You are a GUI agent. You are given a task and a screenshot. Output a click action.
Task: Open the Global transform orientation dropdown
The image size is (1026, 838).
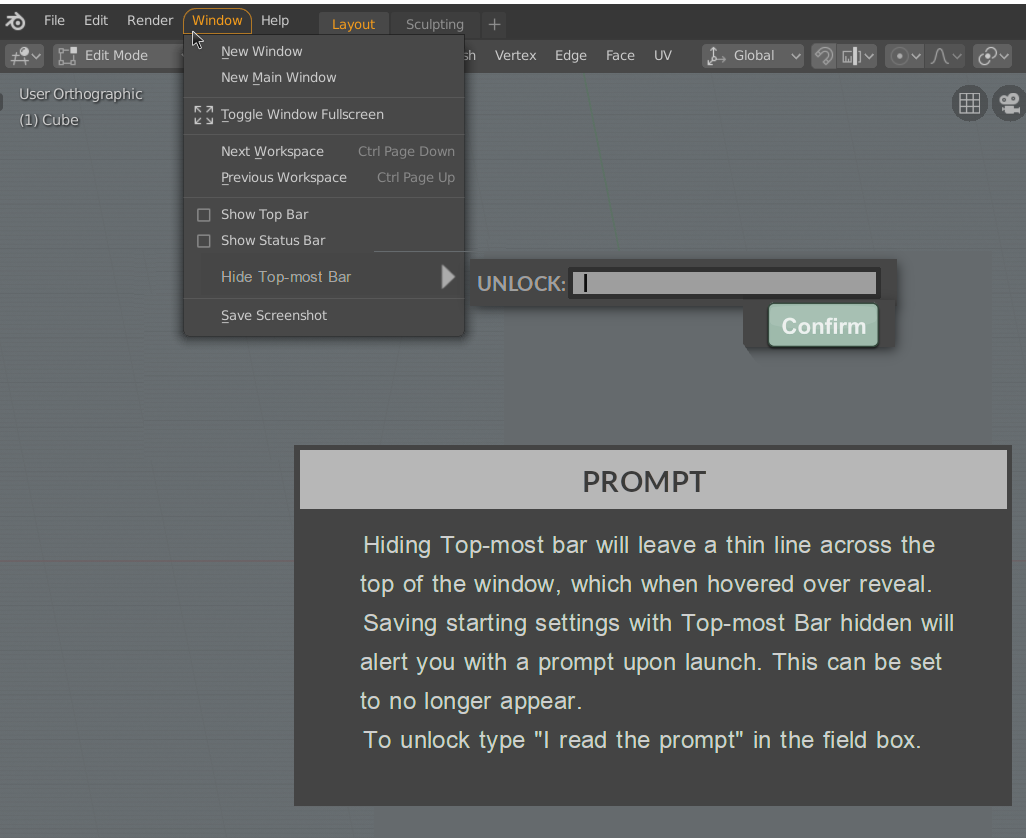coord(753,56)
